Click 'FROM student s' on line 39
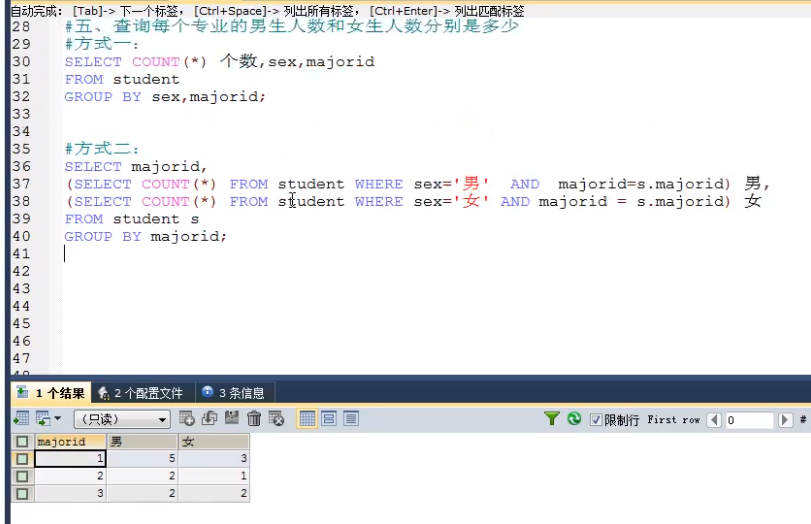 (x=132, y=219)
